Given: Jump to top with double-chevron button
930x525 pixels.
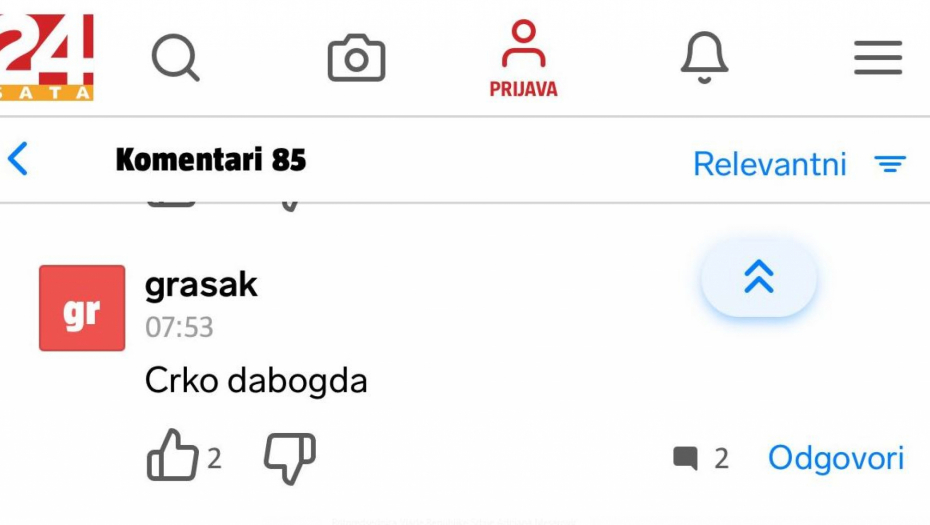Looking at the screenshot, I should 759,277.
